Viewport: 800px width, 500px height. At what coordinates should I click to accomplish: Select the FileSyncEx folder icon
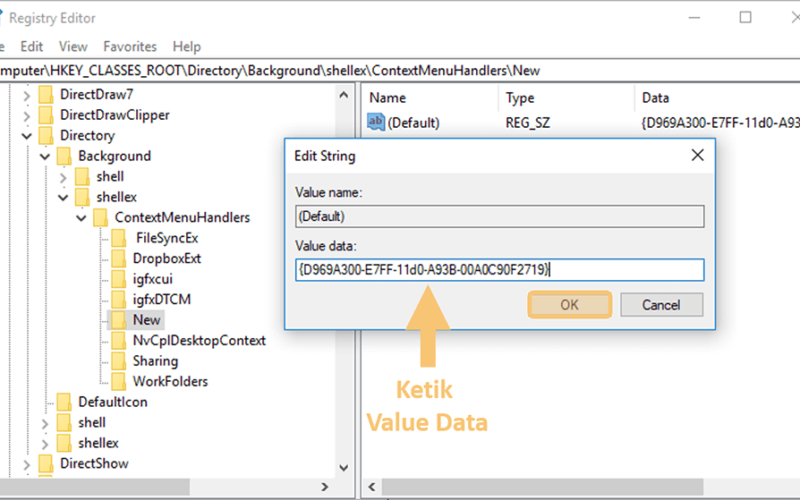click(x=118, y=238)
